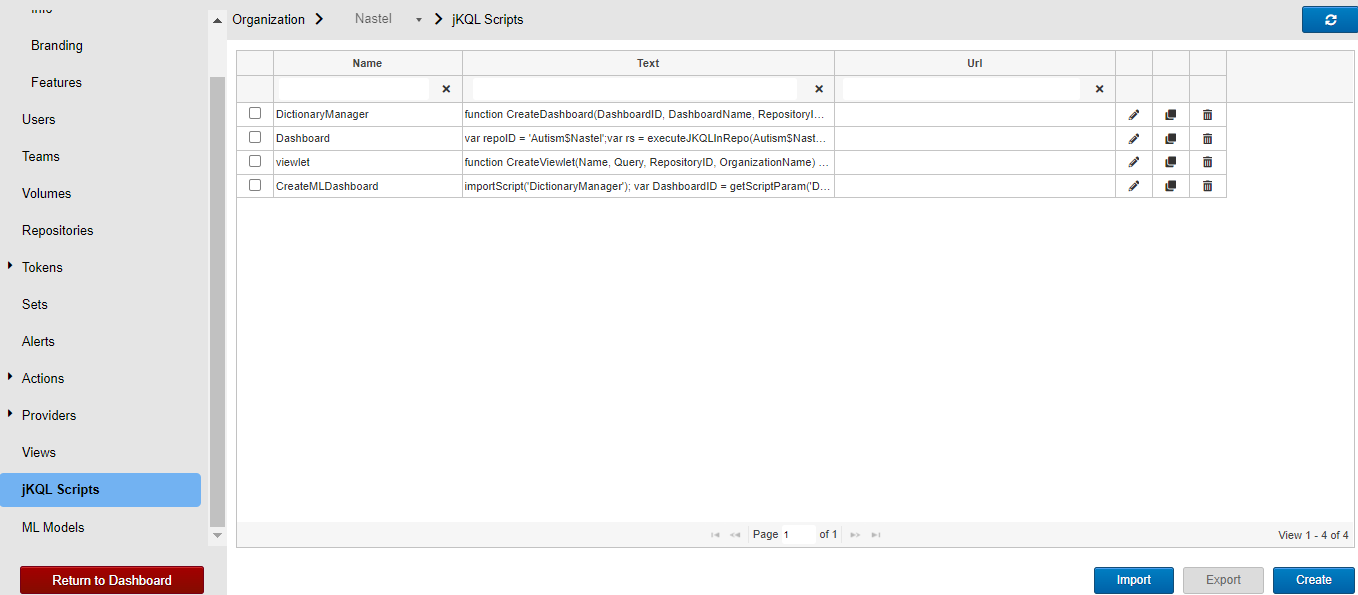Image resolution: width=1358 pixels, height=595 pixels.
Task: Click the Create button
Action: point(1314,580)
